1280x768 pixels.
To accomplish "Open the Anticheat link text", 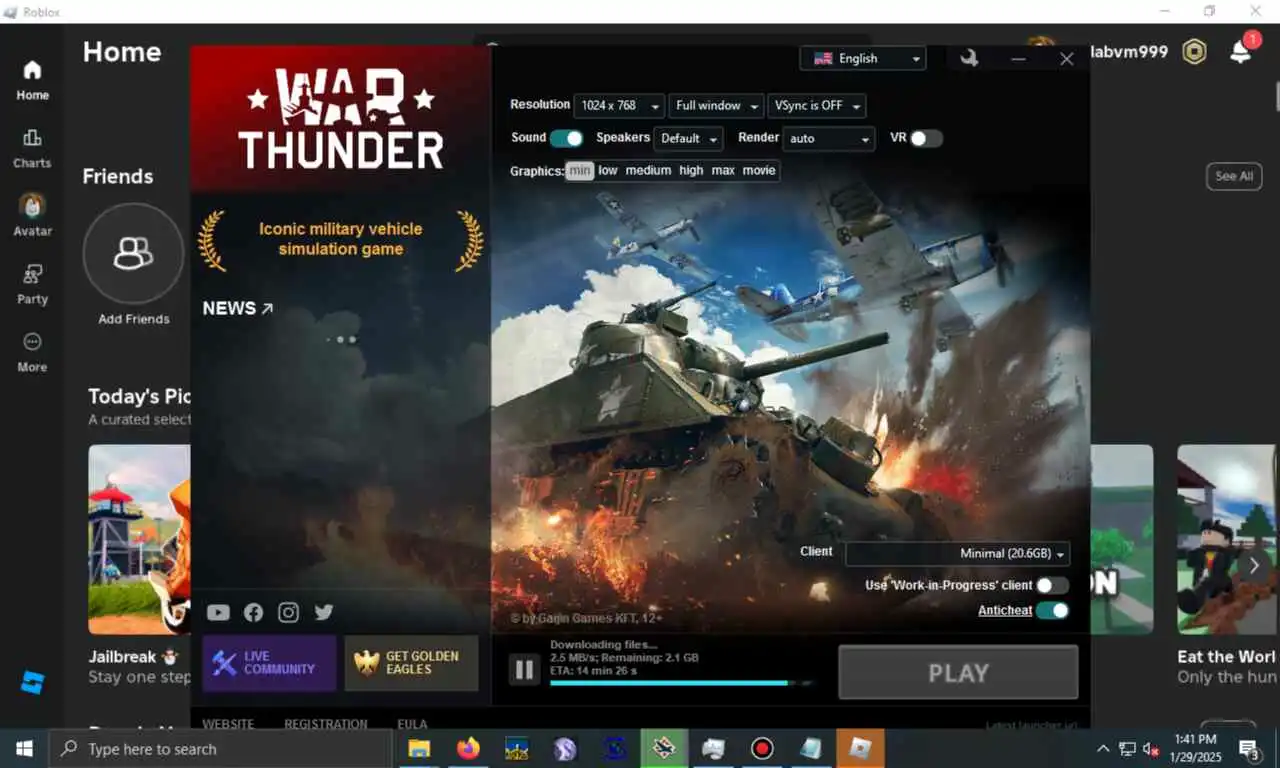I will [x=1005, y=611].
